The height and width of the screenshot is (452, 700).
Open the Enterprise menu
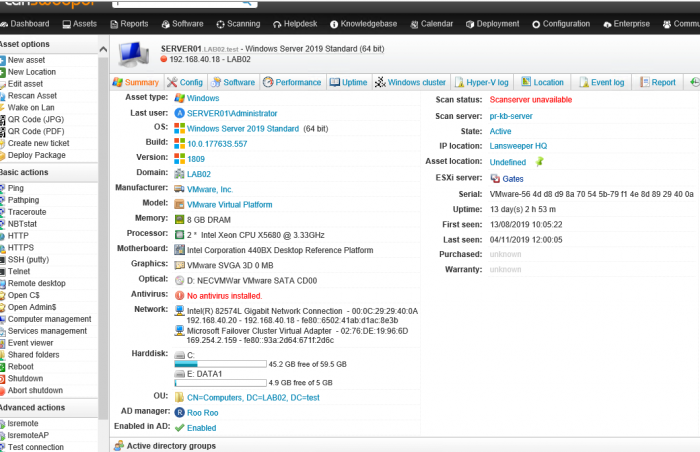point(626,24)
